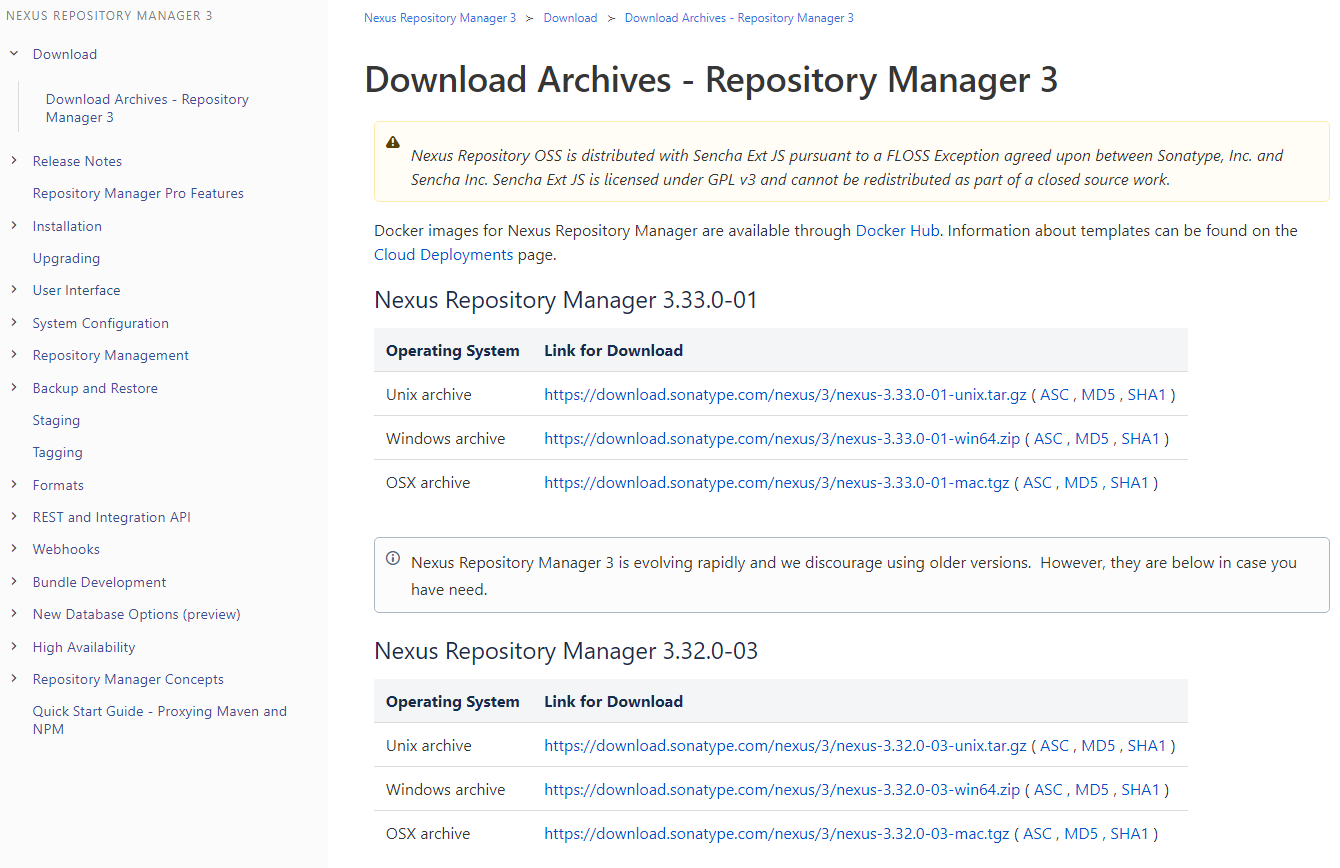This screenshot has width=1340, height=868.
Task: Open Repository Manager Pro Features page
Action: pos(138,193)
